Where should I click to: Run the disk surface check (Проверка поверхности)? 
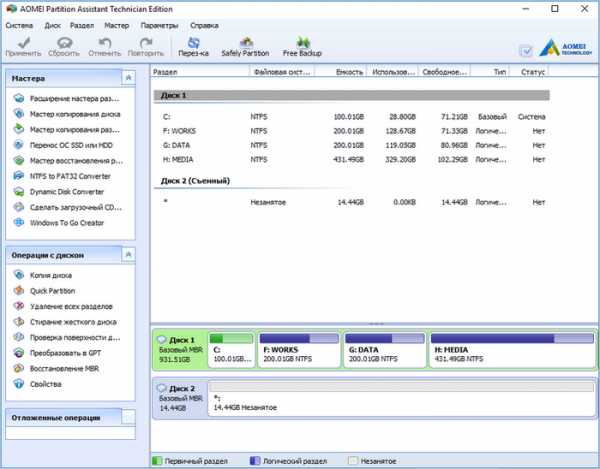tap(67, 337)
